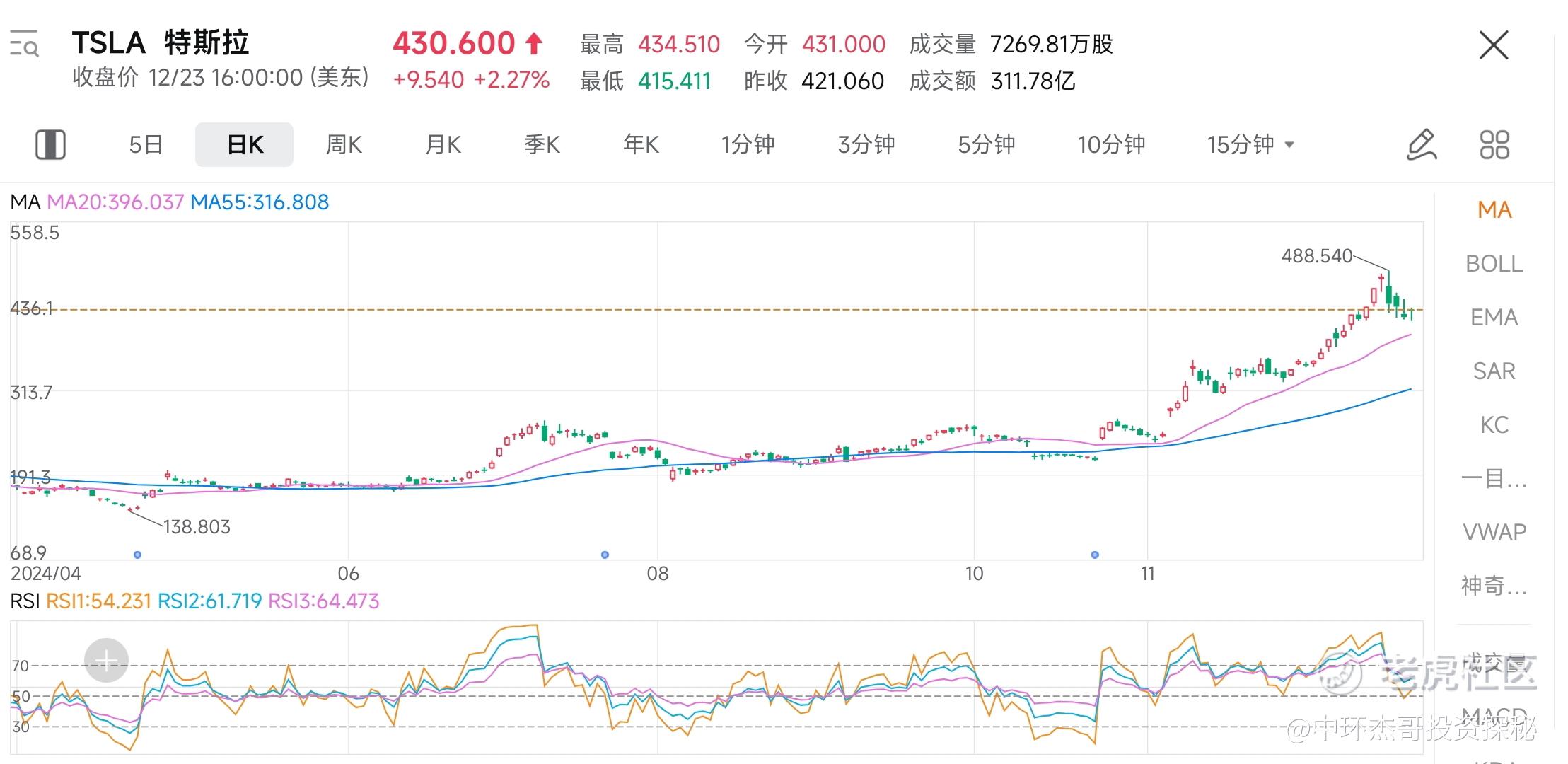The width and height of the screenshot is (1568, 764).
Task: Select the EMA indicator
Action: click(1494, 317)
